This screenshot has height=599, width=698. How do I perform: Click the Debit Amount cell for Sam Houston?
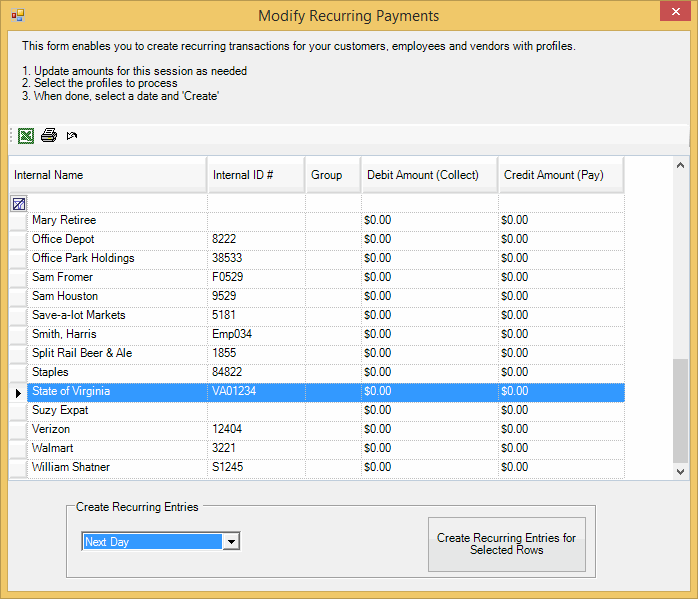coord(429,296)
